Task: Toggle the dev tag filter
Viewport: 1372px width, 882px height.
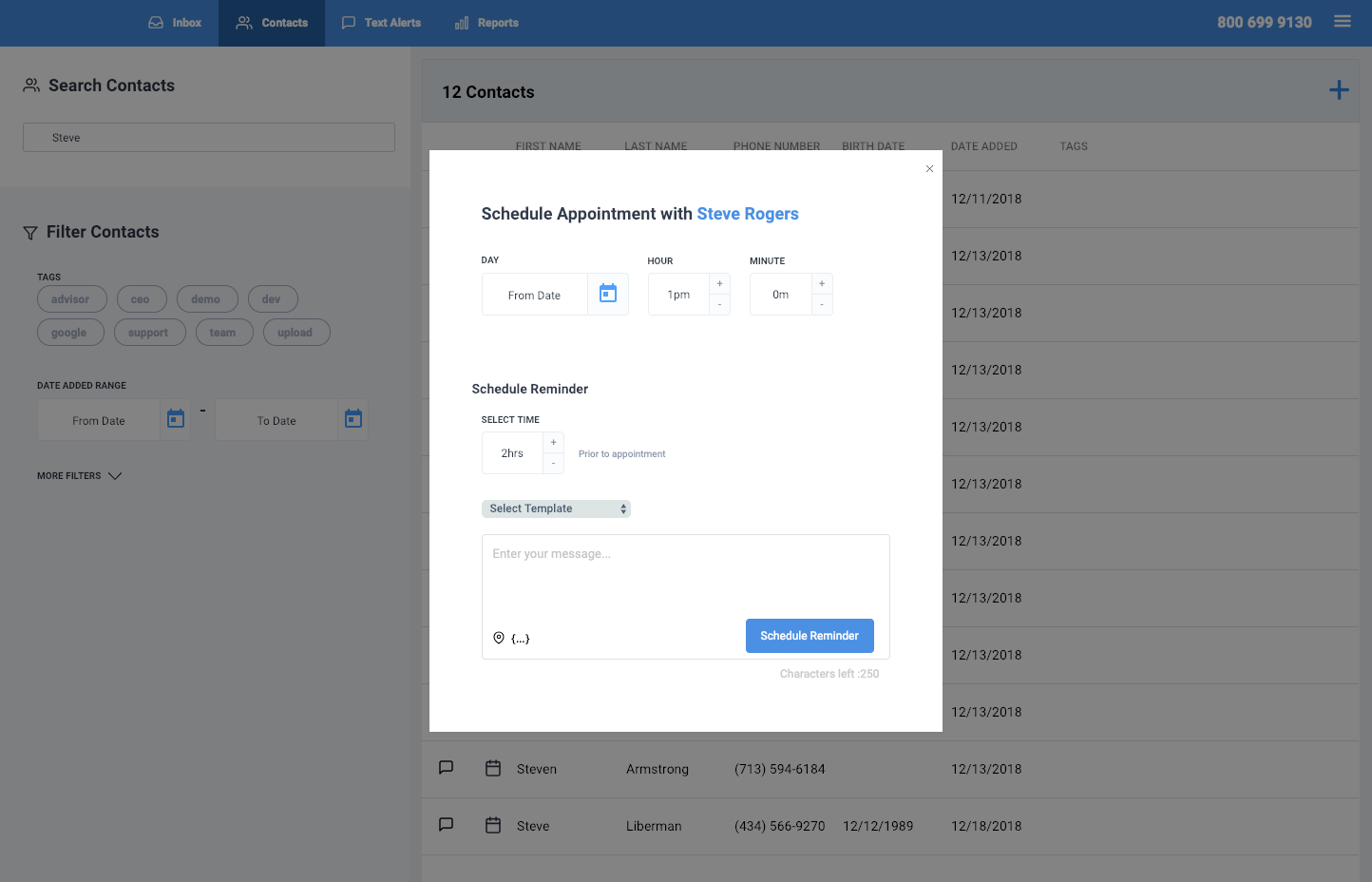Action: tap(272, 299)
